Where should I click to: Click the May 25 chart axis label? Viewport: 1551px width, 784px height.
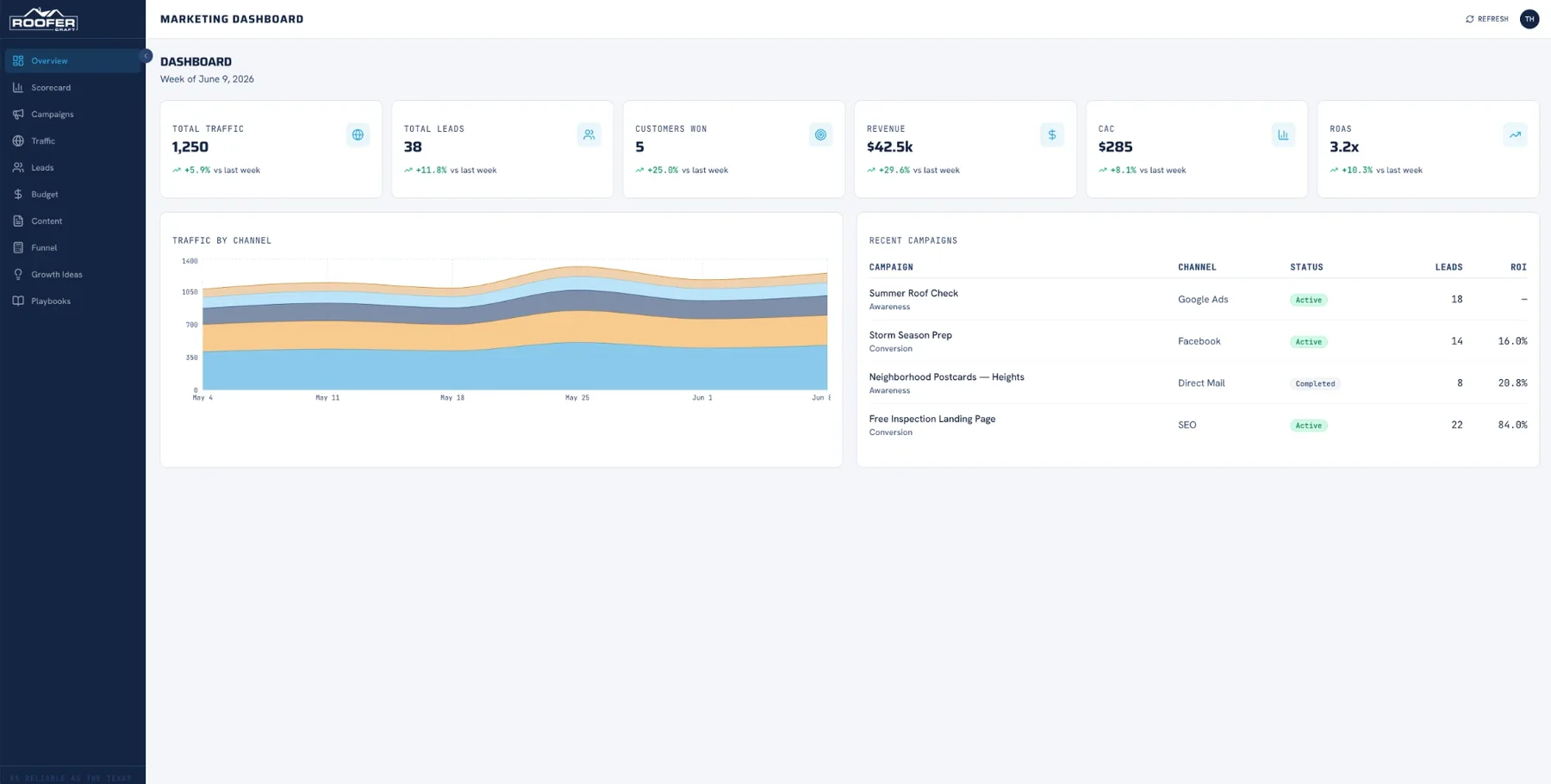(x=577, y=398)
